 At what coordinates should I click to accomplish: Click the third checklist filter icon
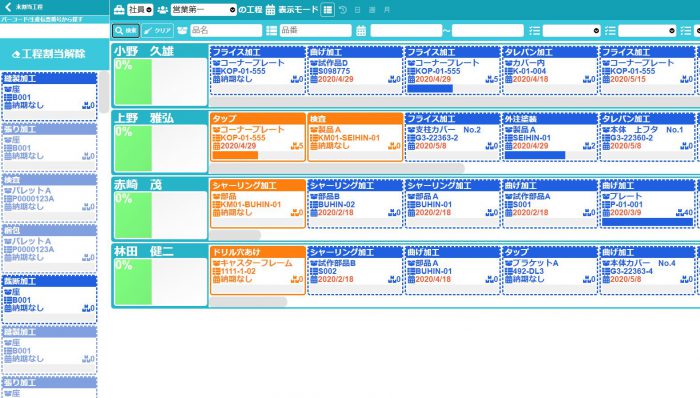(686, 30)
